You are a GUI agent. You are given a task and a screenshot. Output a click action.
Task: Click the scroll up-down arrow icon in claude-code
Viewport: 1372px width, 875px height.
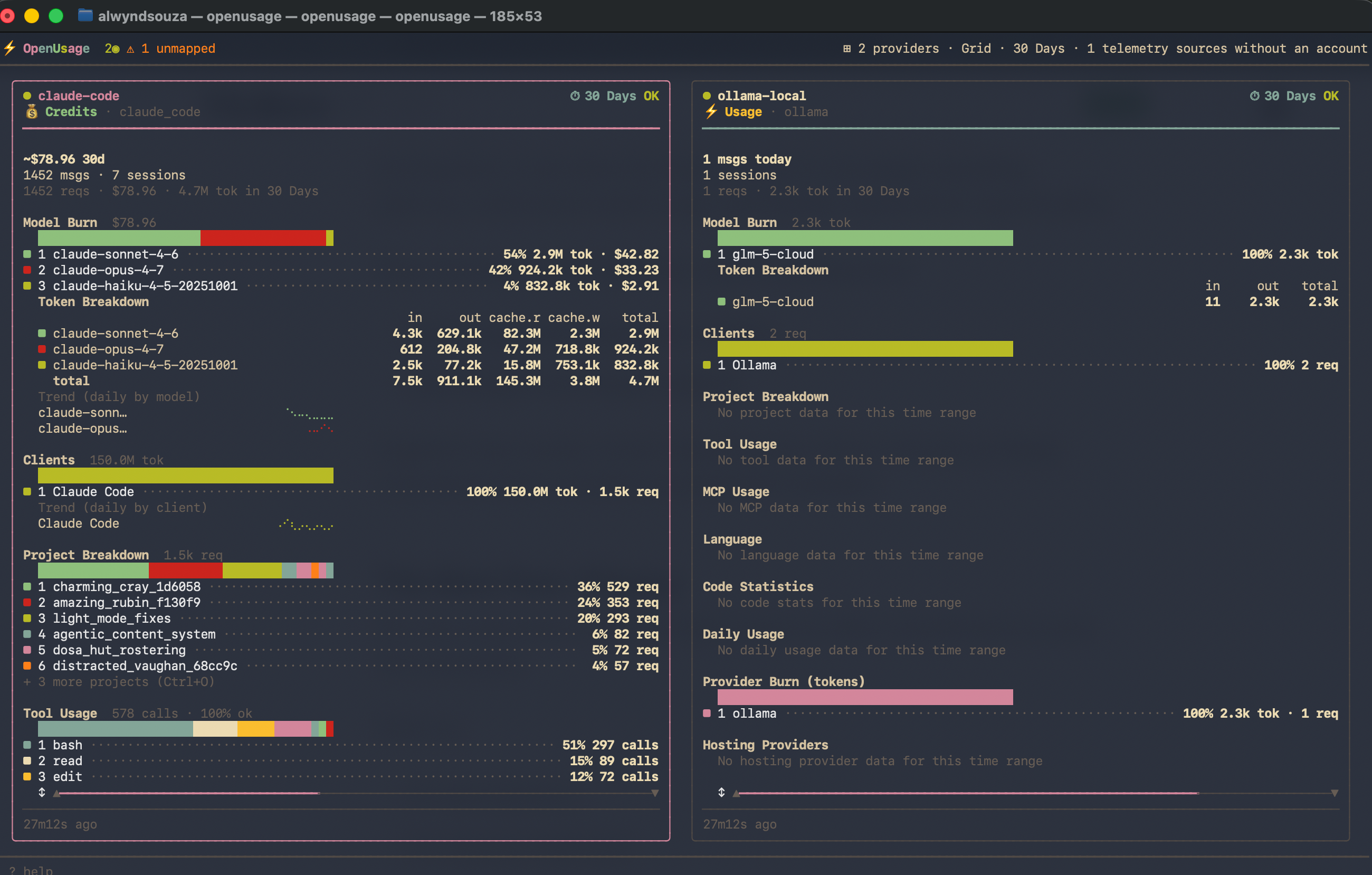[42, 792]
